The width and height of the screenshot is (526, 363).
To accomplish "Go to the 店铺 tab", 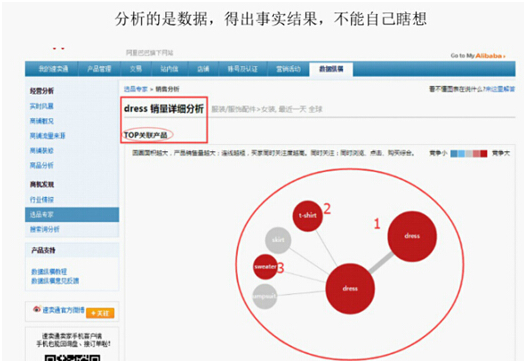I will coord(203,69).
